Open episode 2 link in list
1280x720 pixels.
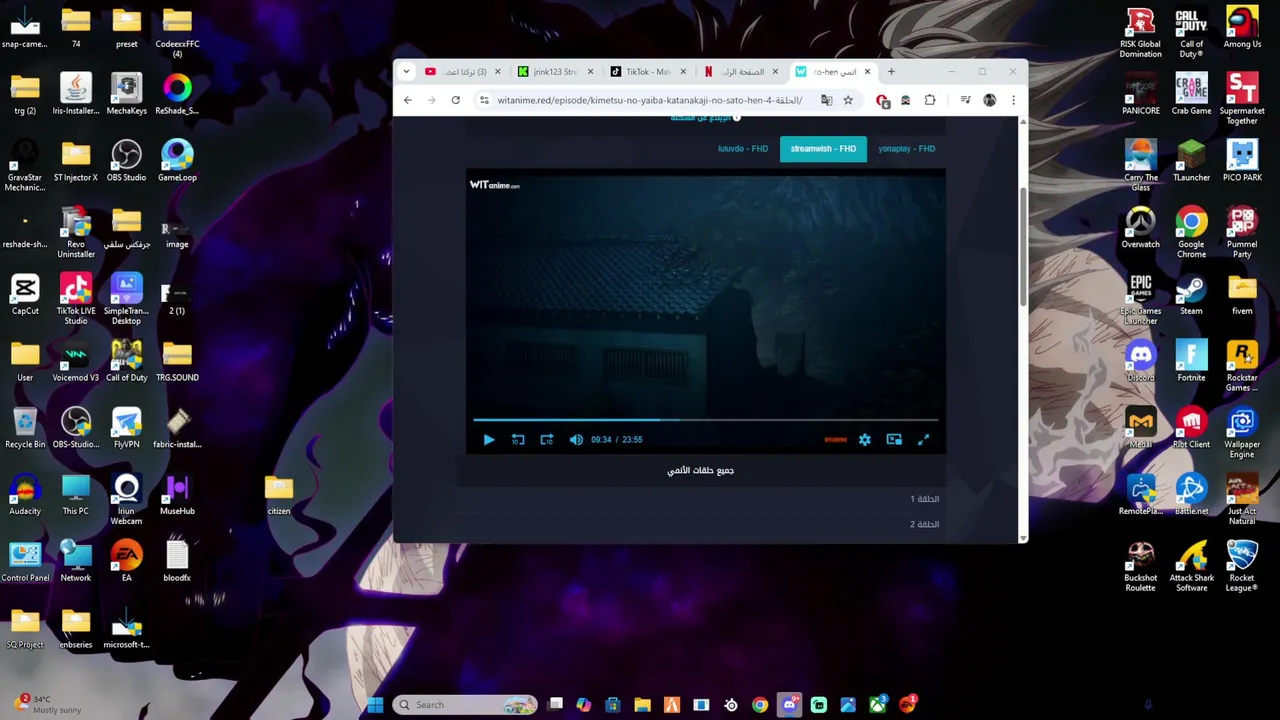coord(924,524)
